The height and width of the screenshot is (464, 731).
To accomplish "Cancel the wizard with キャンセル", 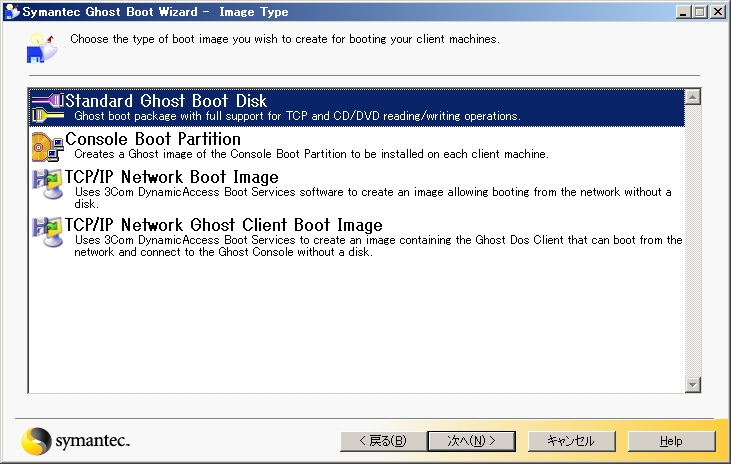I will (x=571, y=441).
